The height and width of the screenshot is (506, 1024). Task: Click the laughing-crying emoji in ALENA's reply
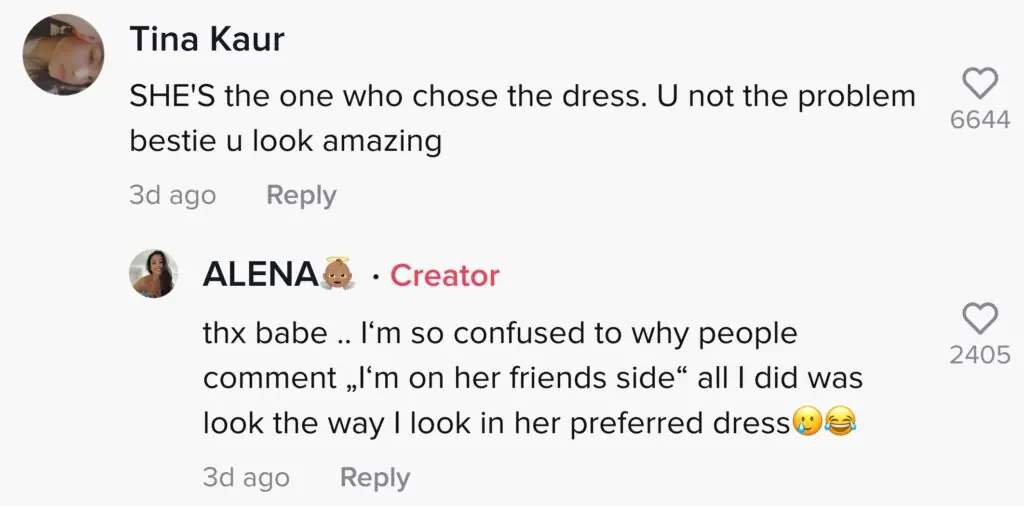841,423
